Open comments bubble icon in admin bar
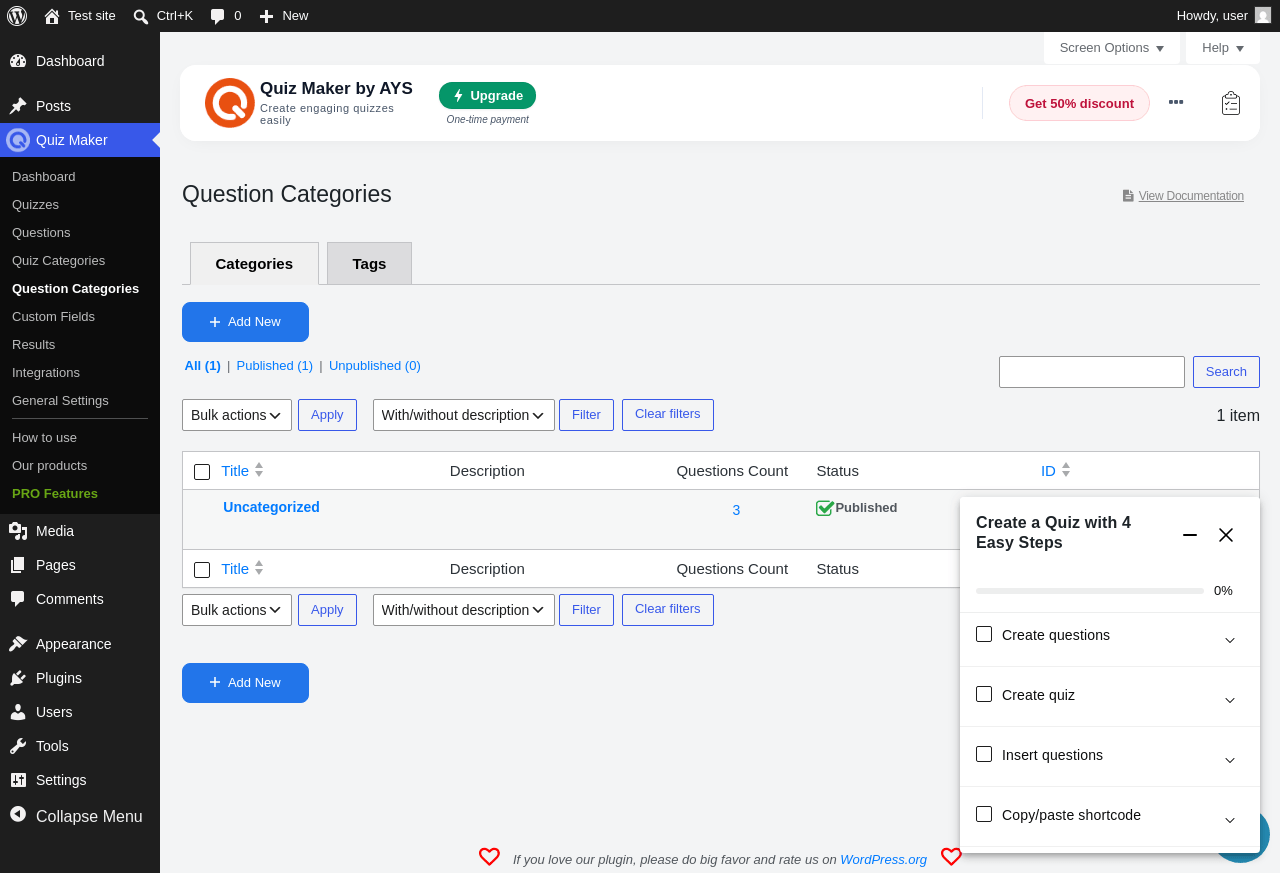Viewport: 1280px width, 873px height. (x=217, y=16)
